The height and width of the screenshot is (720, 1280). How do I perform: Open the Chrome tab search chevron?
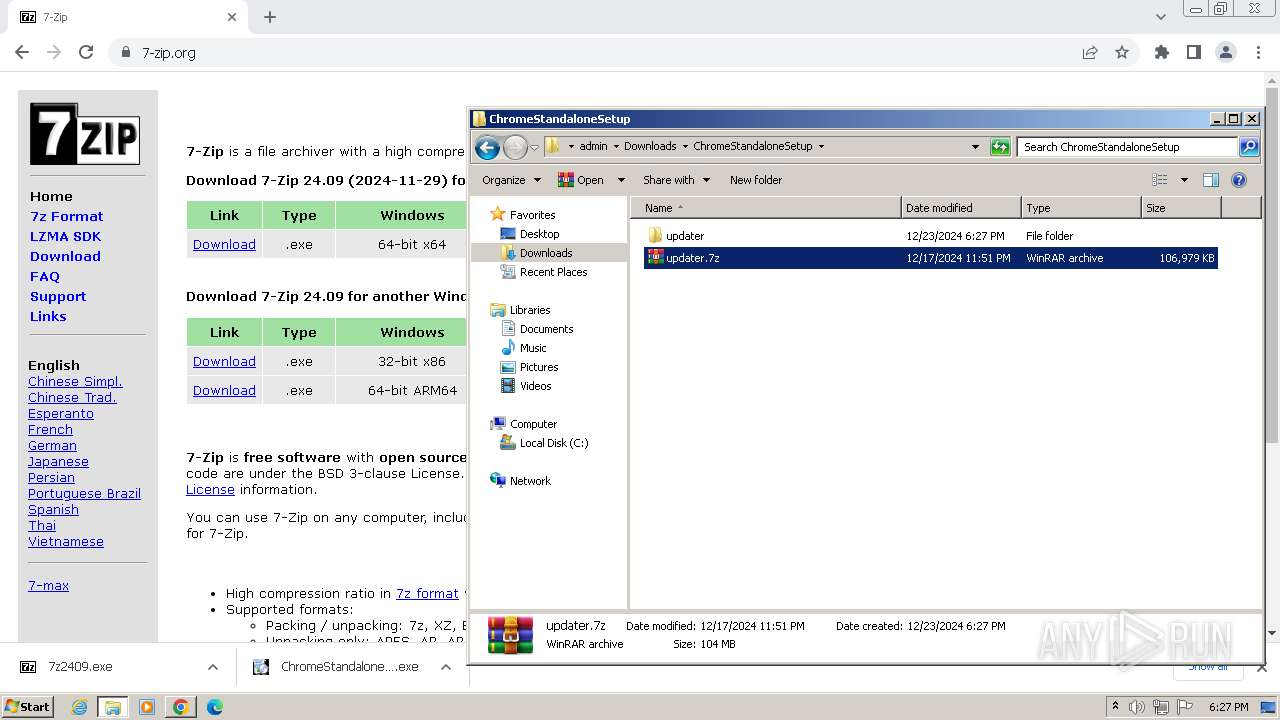(x=1160, y=17)
